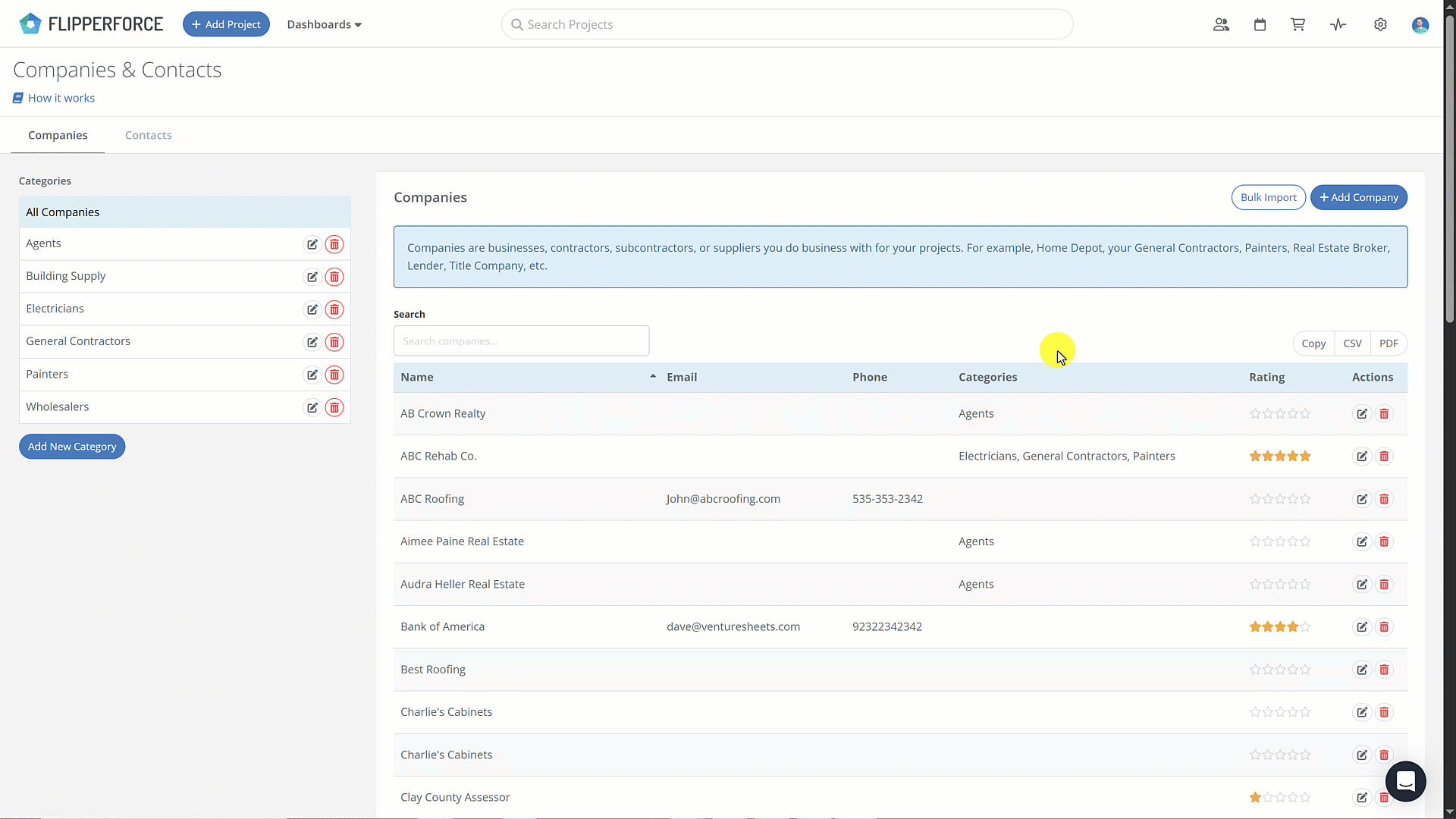Click the Search companies input field
Viewport: 1456px width, 819px height.
coord(521,341)
